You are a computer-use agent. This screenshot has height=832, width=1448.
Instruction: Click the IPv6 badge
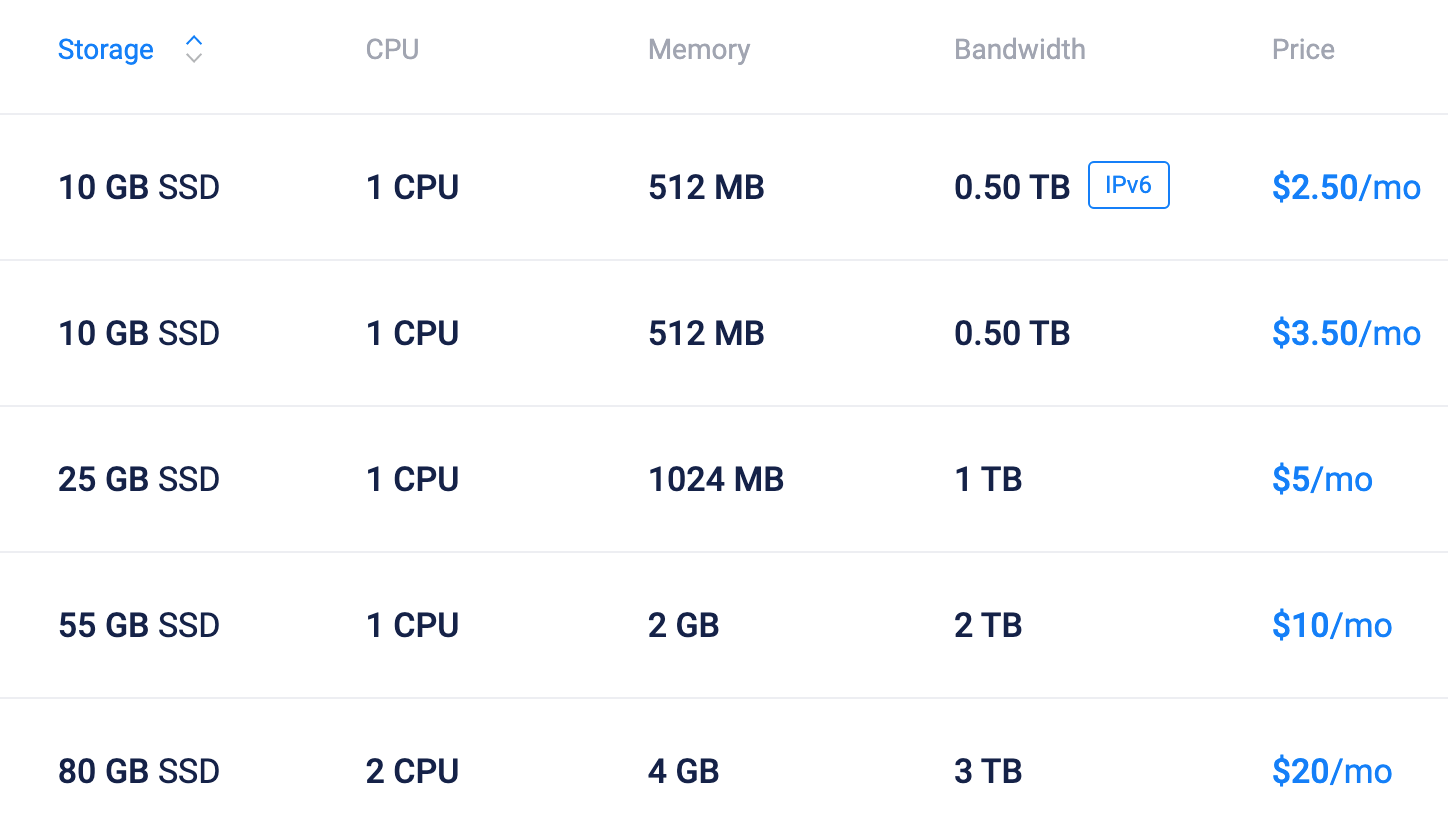pos(1128,187)
